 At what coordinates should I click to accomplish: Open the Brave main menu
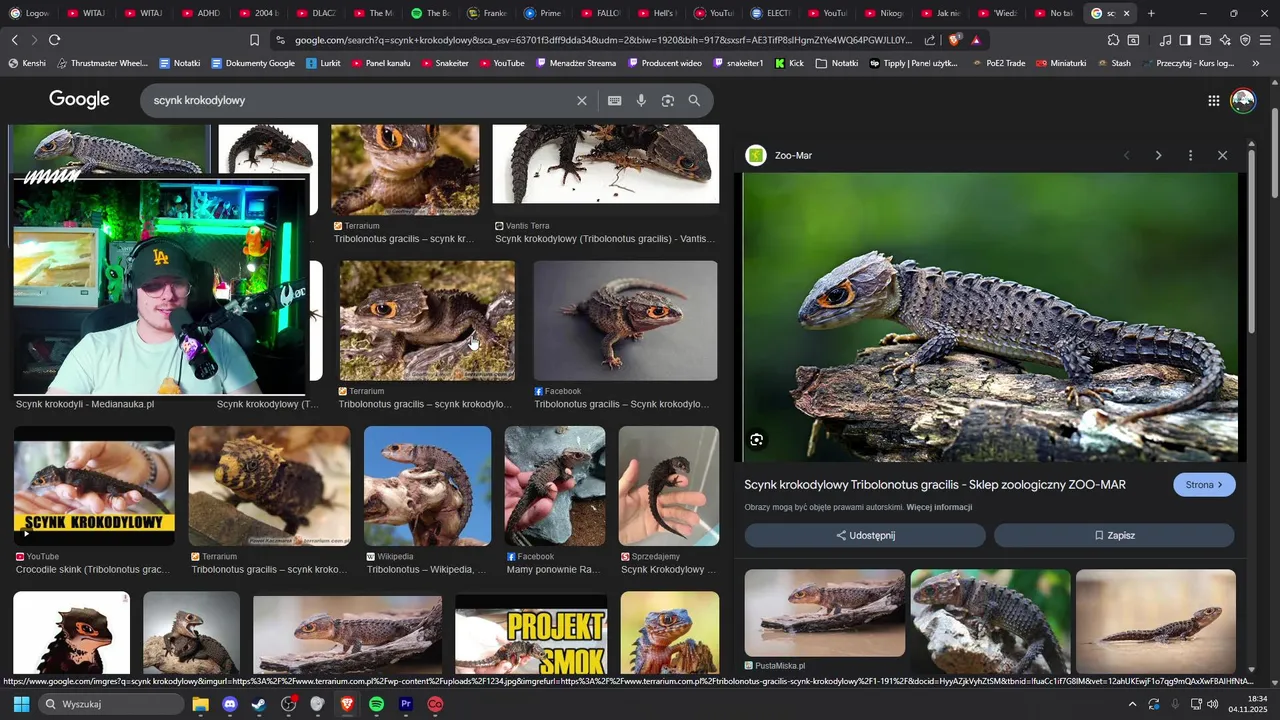tap(1265, 40)
